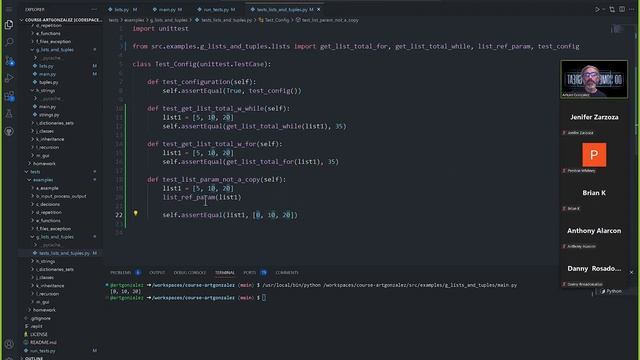
Task: Open Explorer views and more actions ellipsis
Action: pyautogui.click(x=94, y=9)
